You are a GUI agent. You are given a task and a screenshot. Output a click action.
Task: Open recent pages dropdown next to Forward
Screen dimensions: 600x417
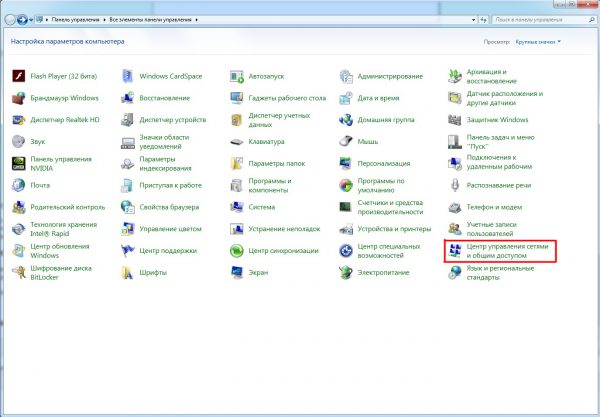coord(31,20)
